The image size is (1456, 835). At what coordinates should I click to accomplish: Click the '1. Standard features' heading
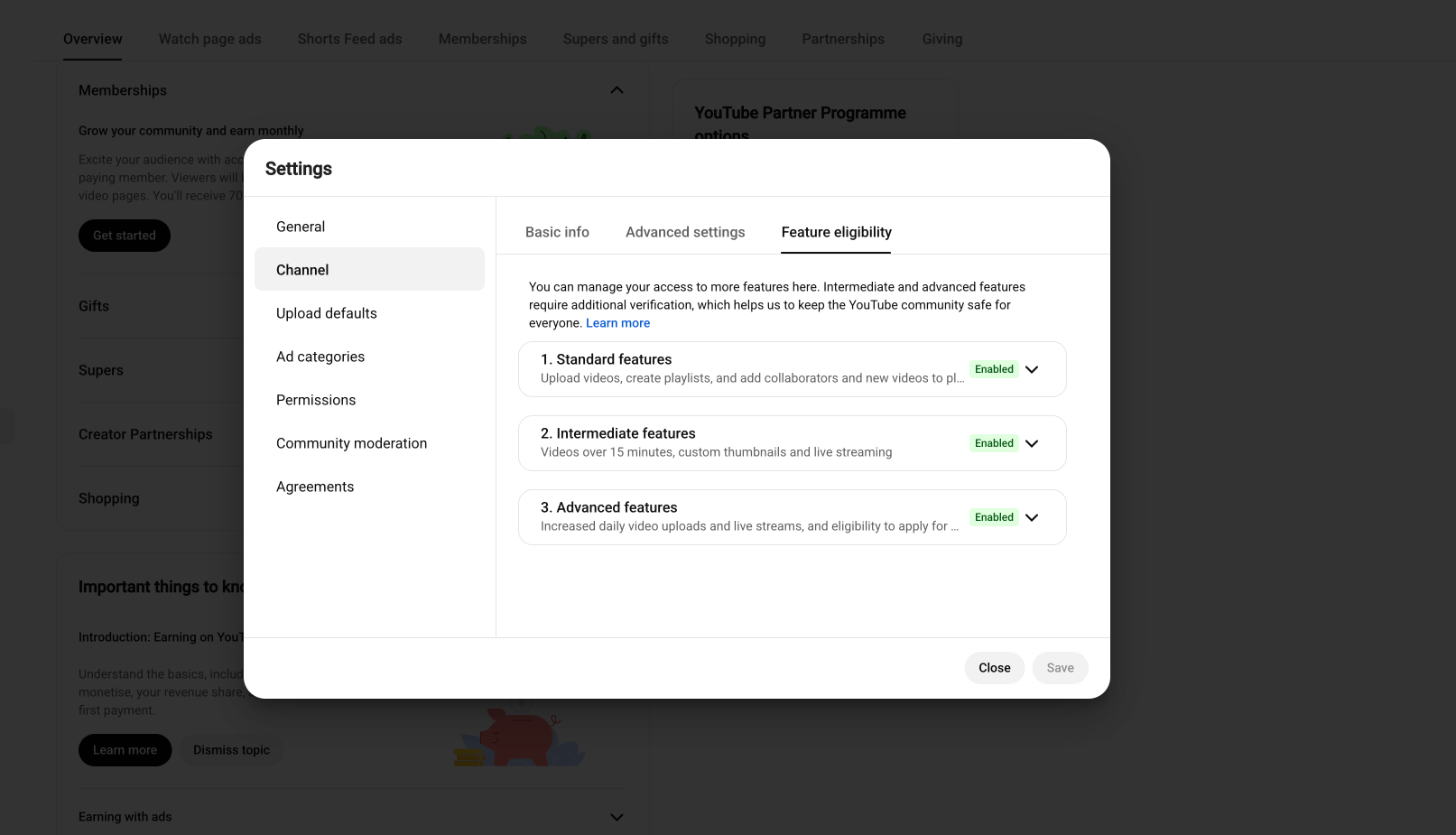pos(607,359)
